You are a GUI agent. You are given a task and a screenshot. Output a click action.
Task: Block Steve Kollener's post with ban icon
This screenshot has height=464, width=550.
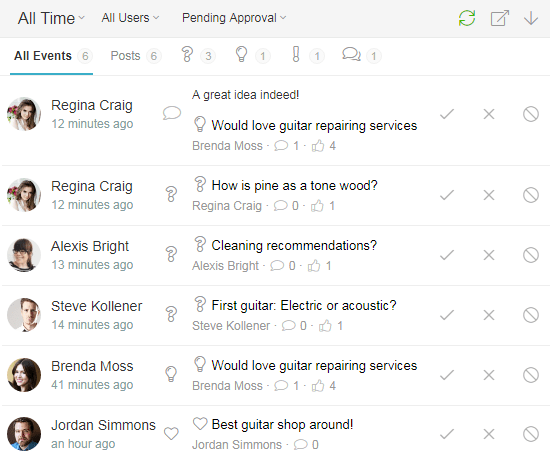coord(531,315)
